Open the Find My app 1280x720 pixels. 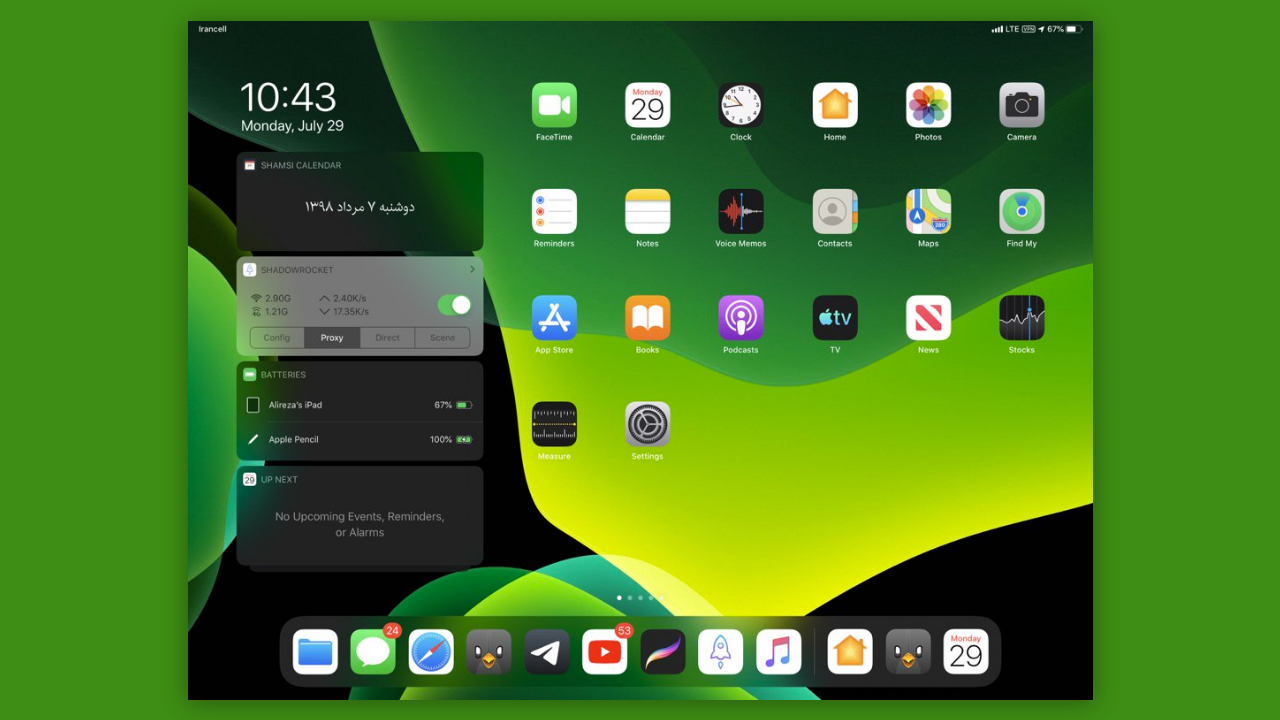point(1021,211)
